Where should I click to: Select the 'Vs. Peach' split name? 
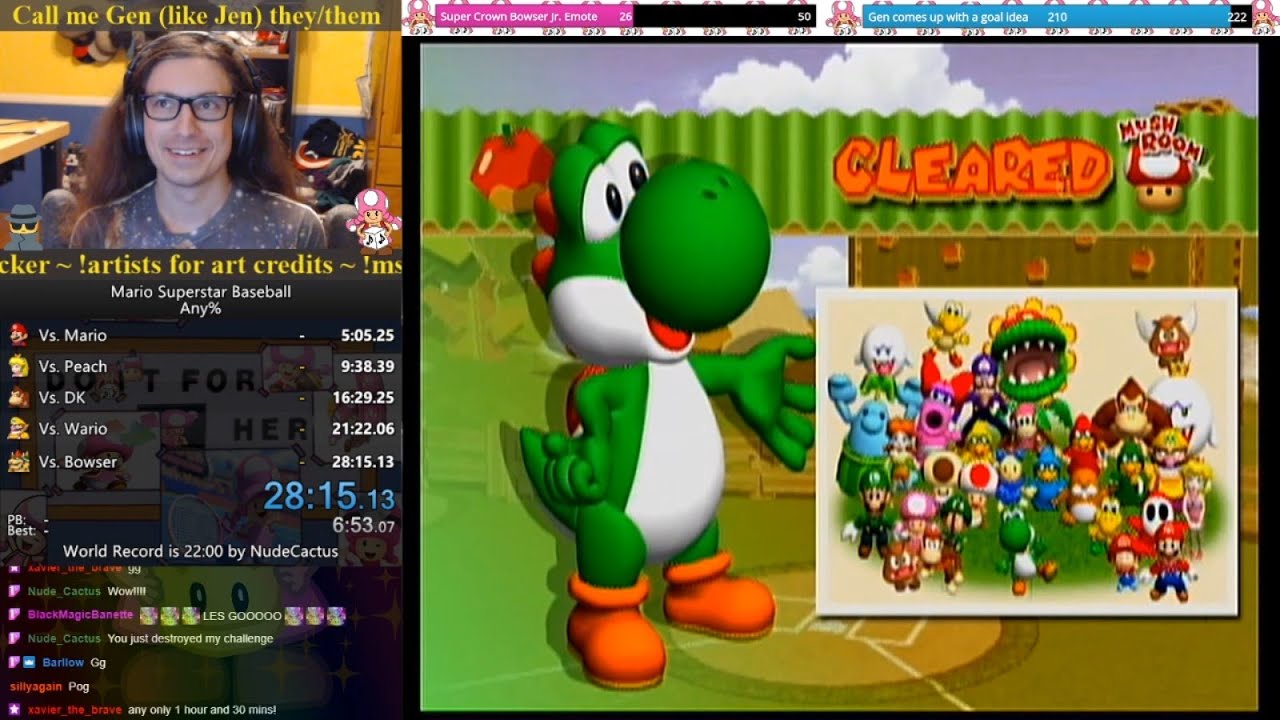(x=72, y=366)
